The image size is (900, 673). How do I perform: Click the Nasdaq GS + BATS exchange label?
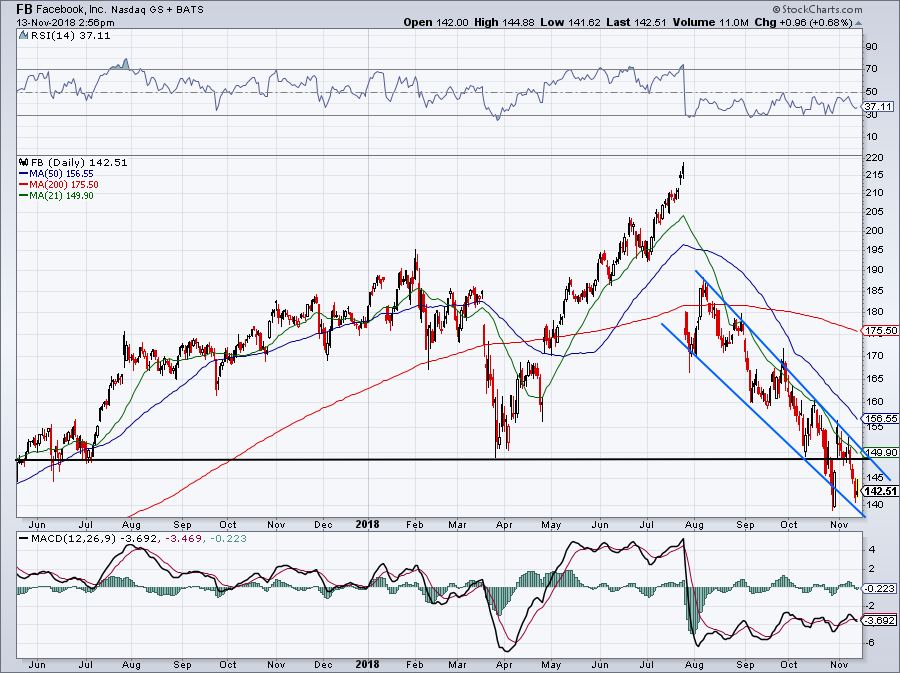tap(157, 9)
